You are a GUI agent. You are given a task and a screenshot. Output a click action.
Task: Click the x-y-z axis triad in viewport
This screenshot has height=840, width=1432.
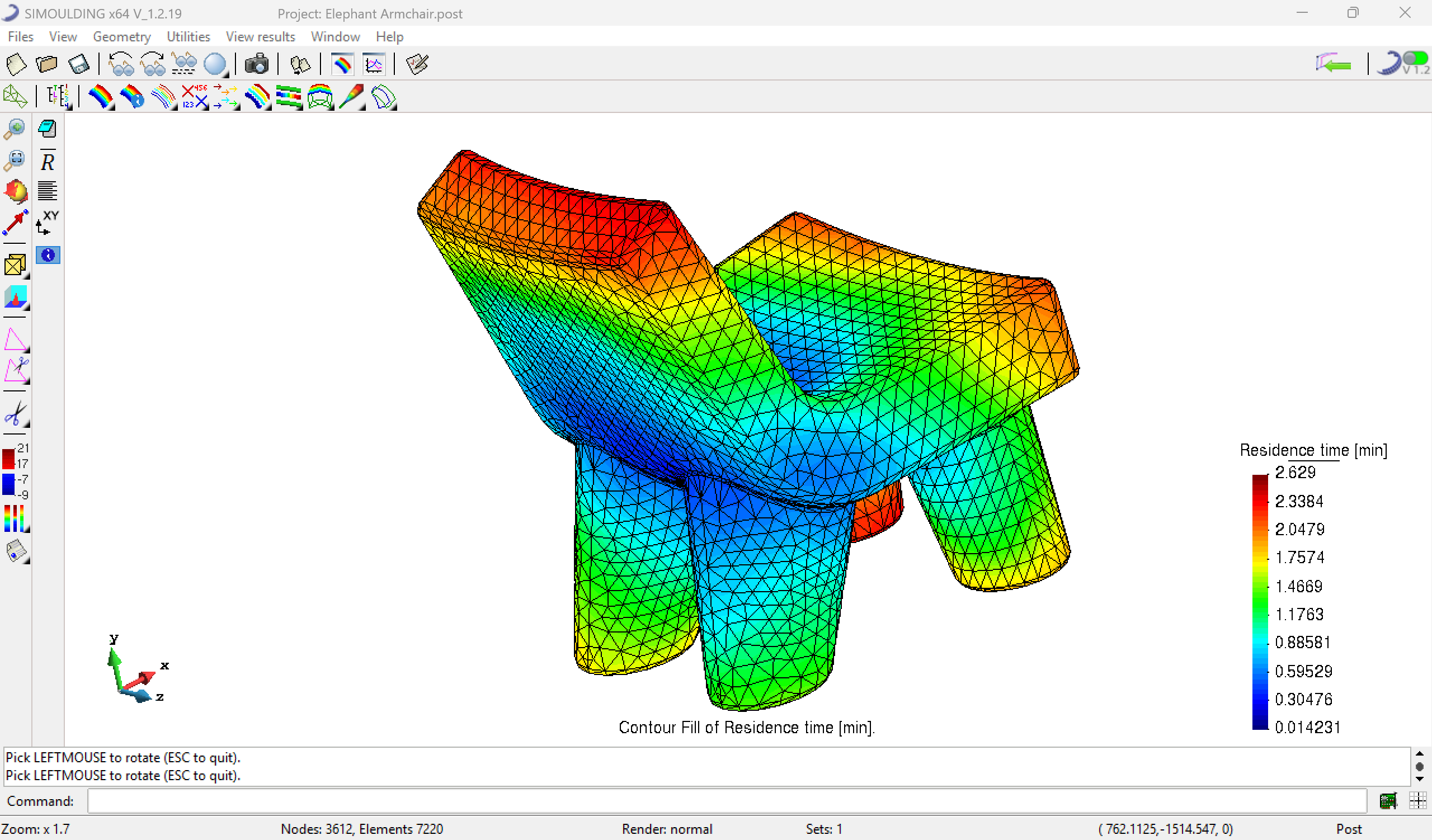point(137,669)
